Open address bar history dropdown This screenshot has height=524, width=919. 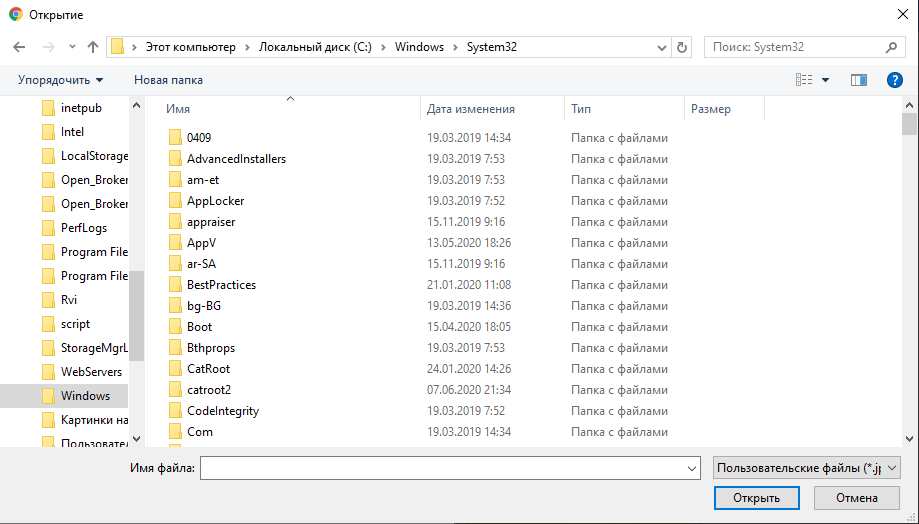[x=662, y=47]
